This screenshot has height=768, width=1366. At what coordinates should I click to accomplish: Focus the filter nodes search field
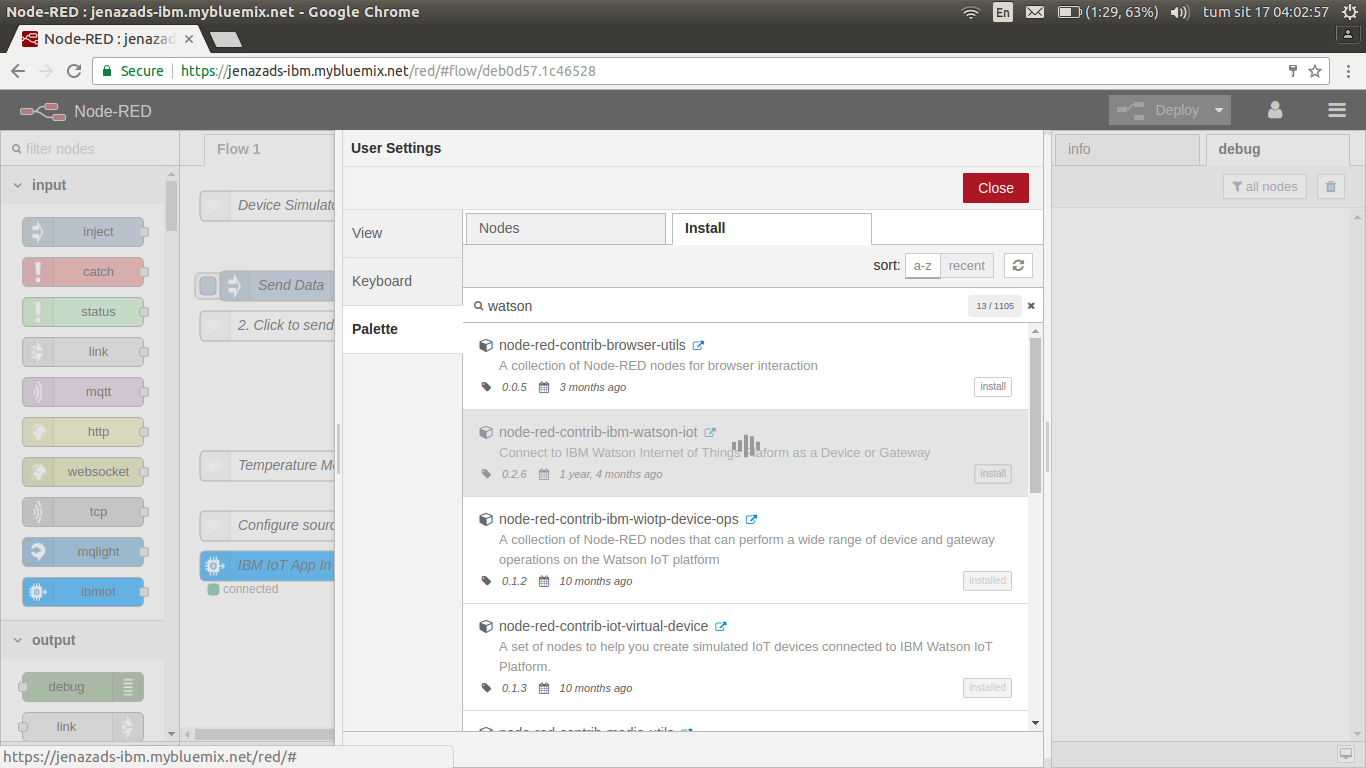90,149
